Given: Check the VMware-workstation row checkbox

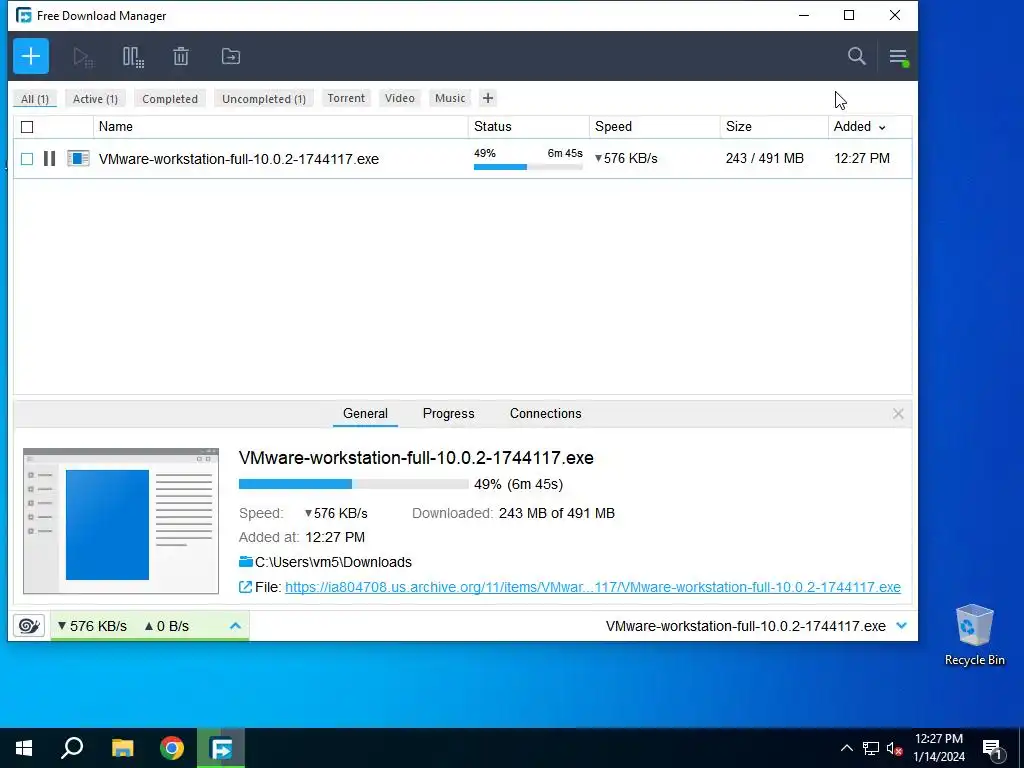Looking at the screenshot, I should (x=27, y=159).
